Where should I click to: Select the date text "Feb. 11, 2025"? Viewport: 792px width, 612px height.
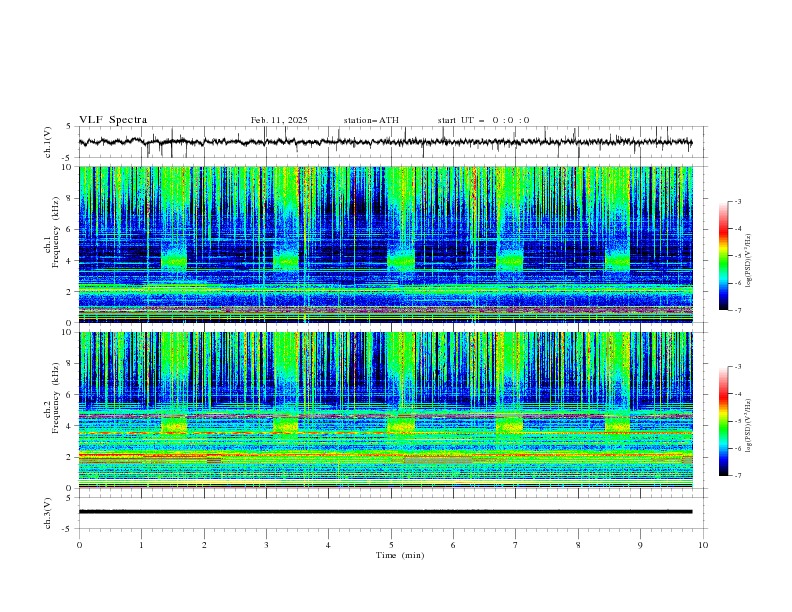pyautogui.click(x=279, y=120)
